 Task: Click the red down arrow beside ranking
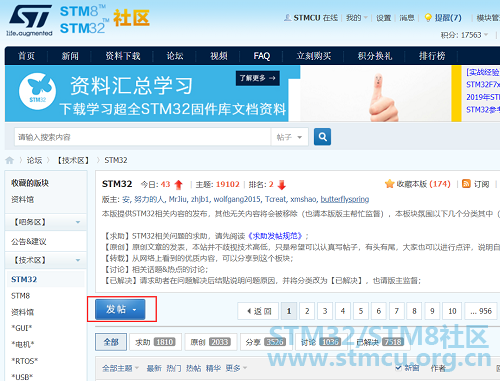pos(282,185)
